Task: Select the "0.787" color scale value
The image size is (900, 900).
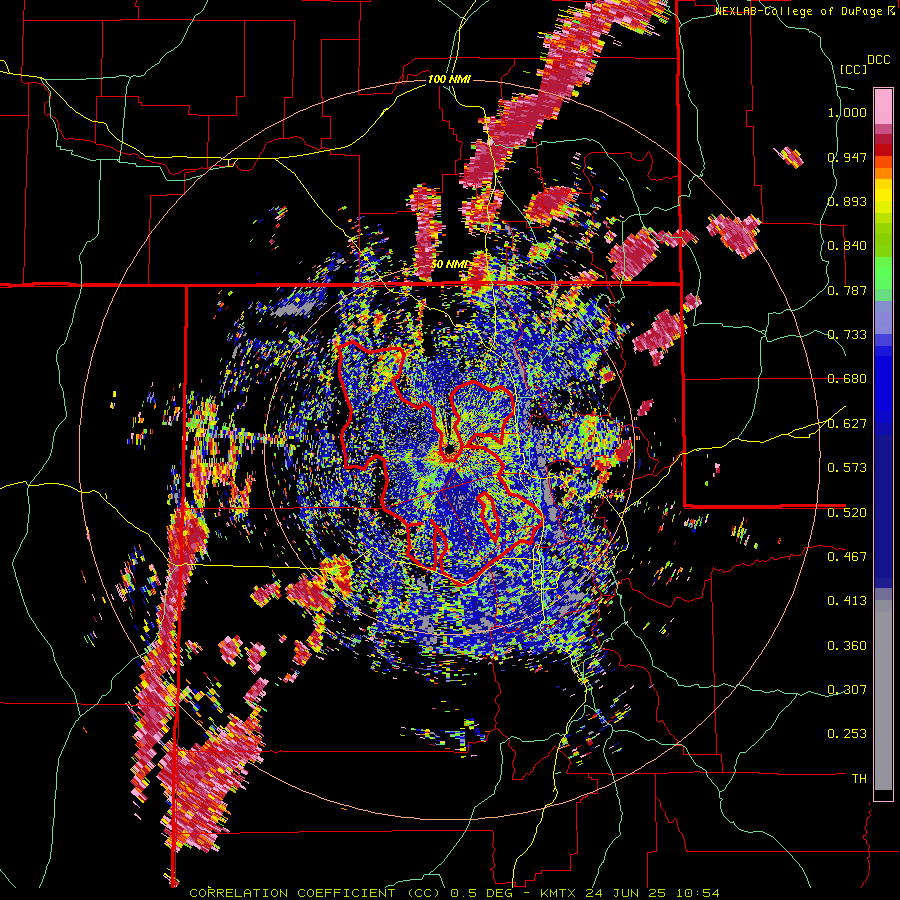Action: coord(847,290)
